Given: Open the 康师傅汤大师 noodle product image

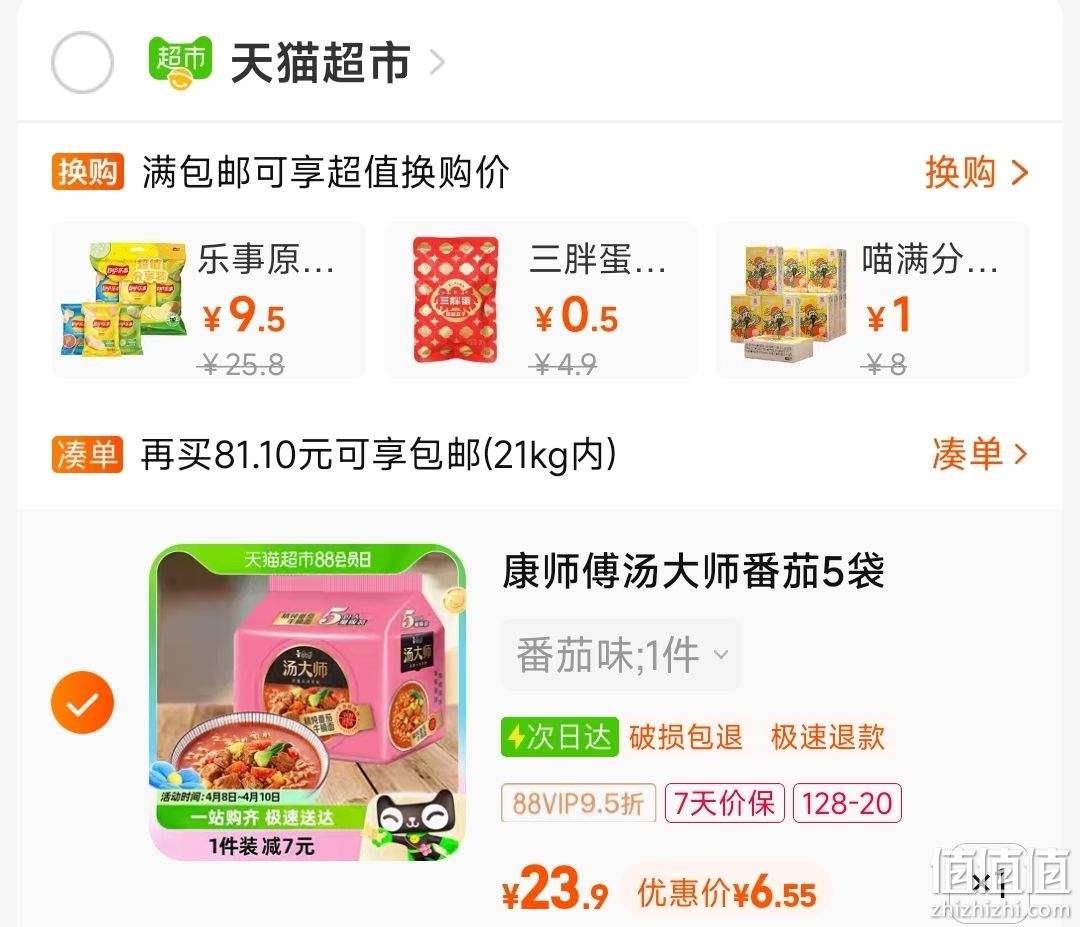Looking at the screenshot, I should pyautogui.click(x=308, y=702).
